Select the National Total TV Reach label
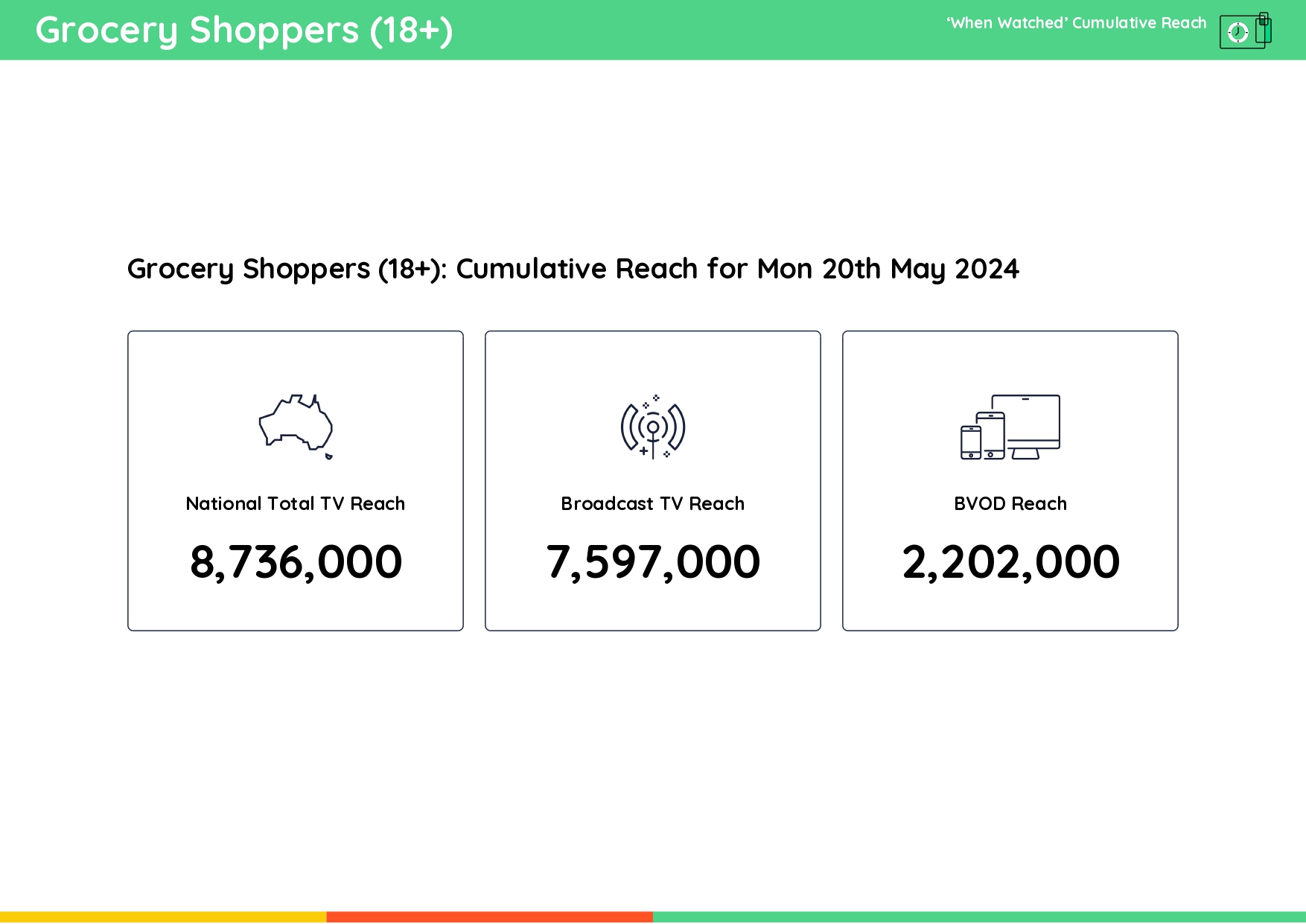The height and width of the screenshot is (924, 1306). click(x=296, y=504)
